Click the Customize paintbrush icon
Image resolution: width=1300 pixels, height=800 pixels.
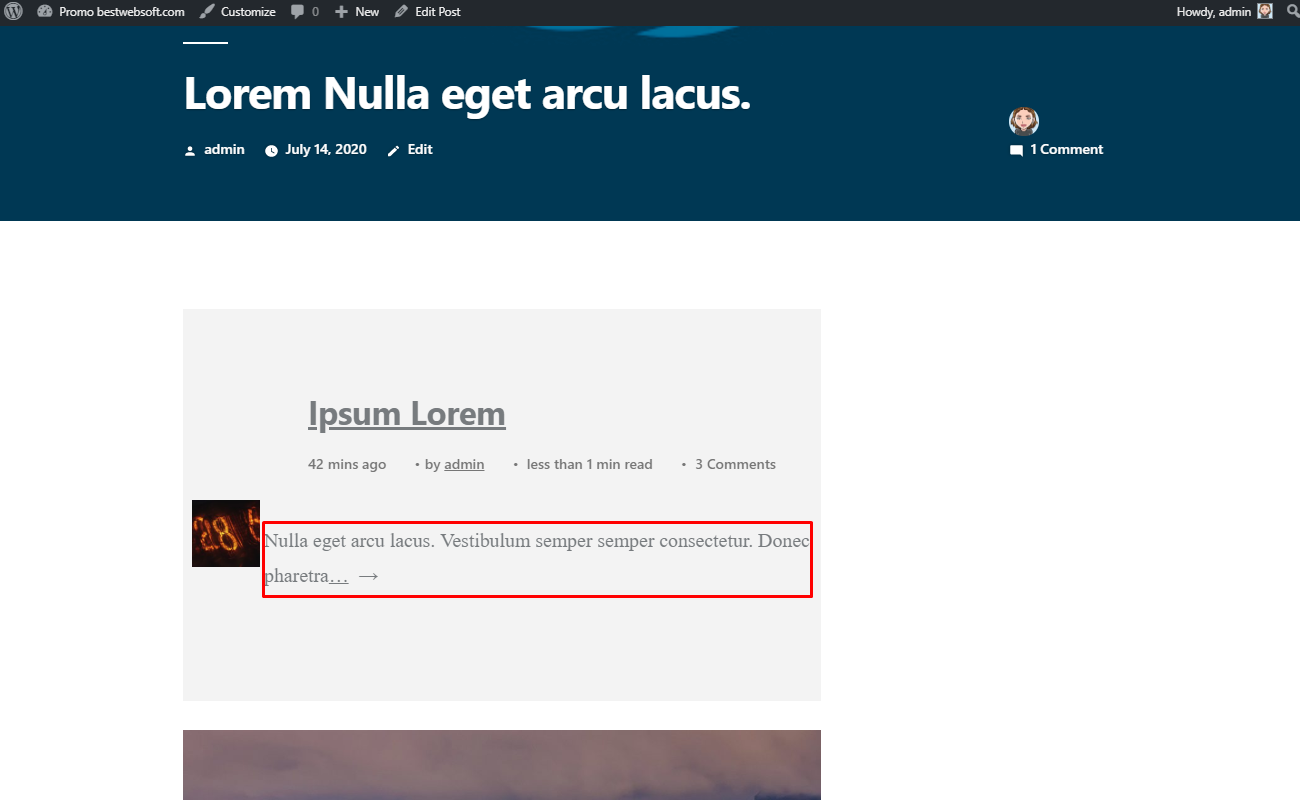[206, 12]
